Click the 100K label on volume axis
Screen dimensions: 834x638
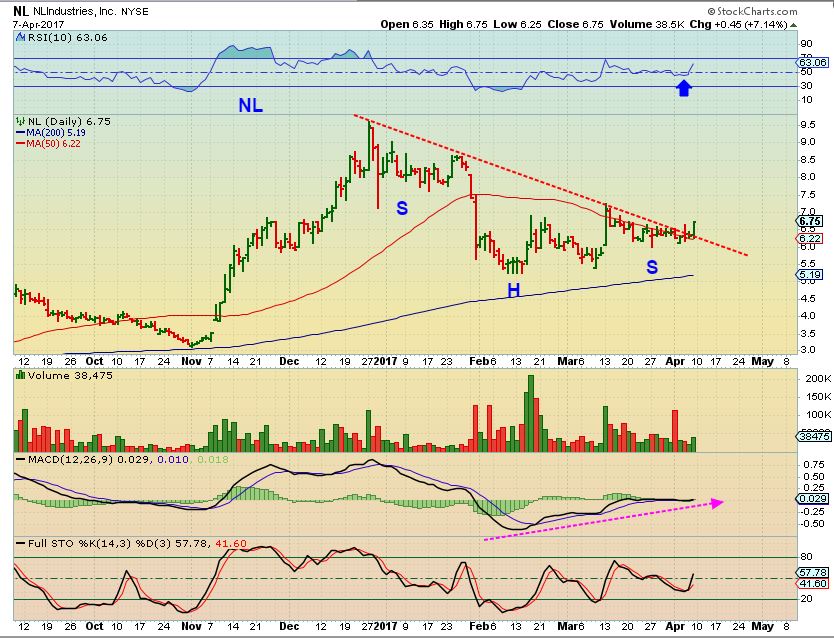pyautogui.click(x=818, y=415)
